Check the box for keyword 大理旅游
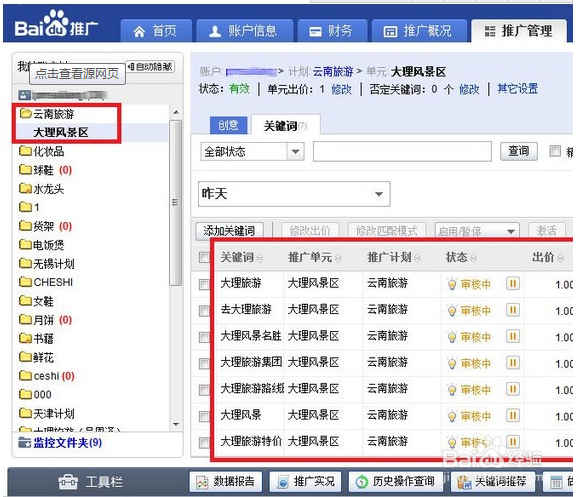 204,284
